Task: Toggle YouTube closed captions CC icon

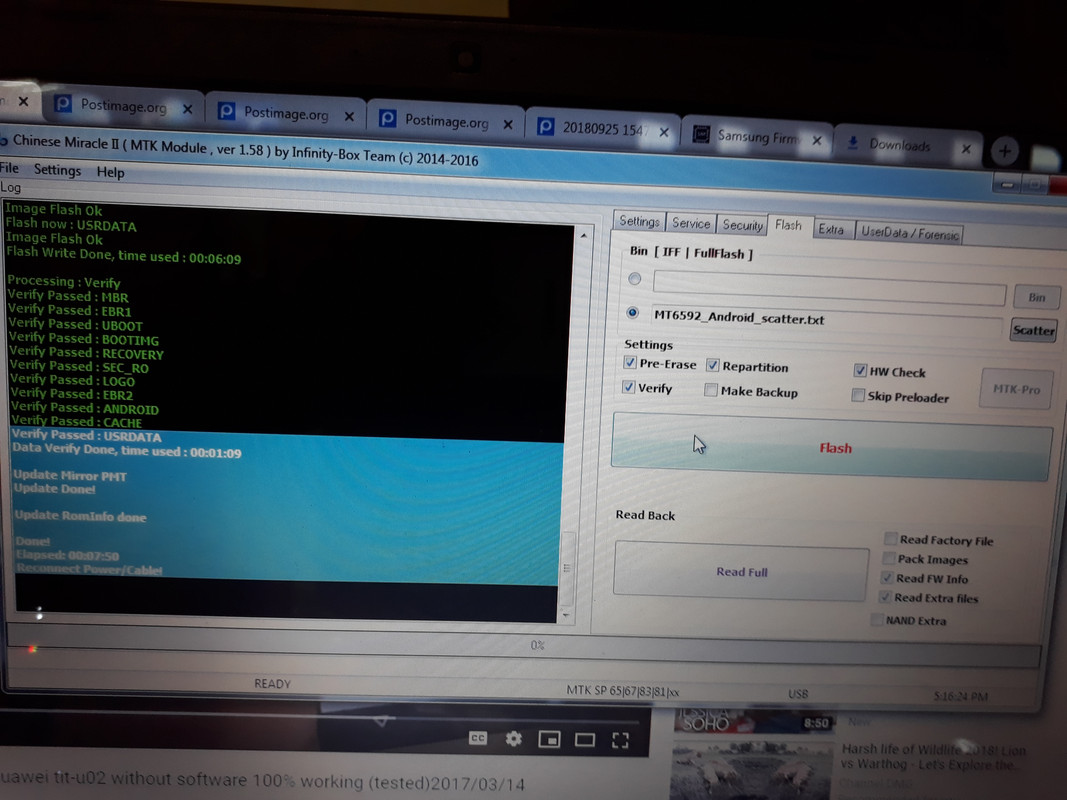Action: pyautogui.click(x=478, y=738)
